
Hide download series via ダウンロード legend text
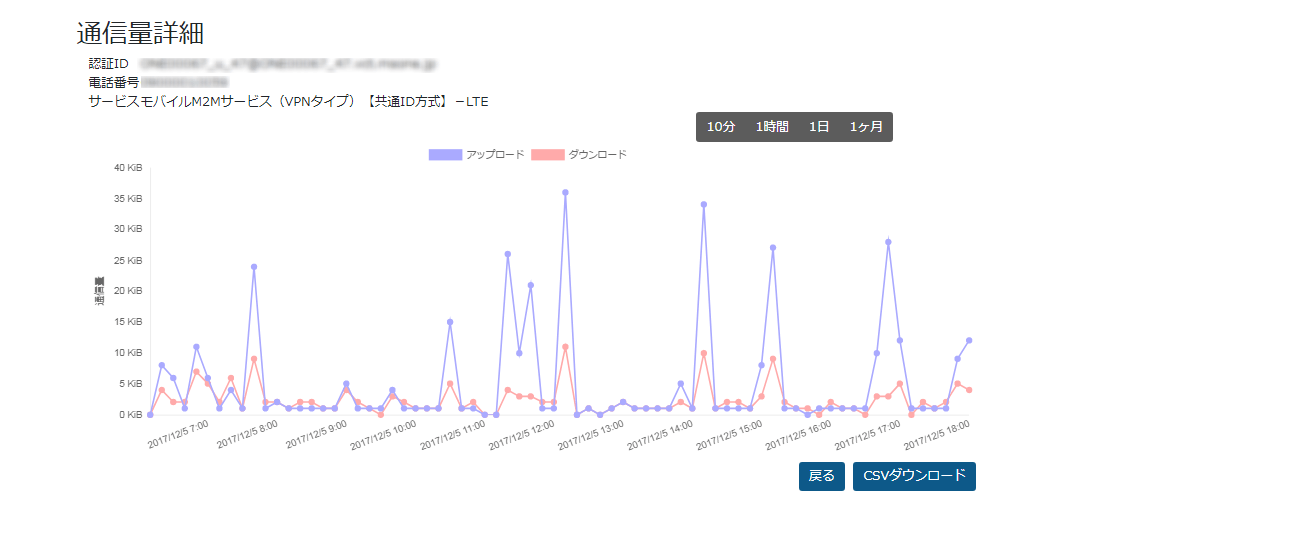597,155
